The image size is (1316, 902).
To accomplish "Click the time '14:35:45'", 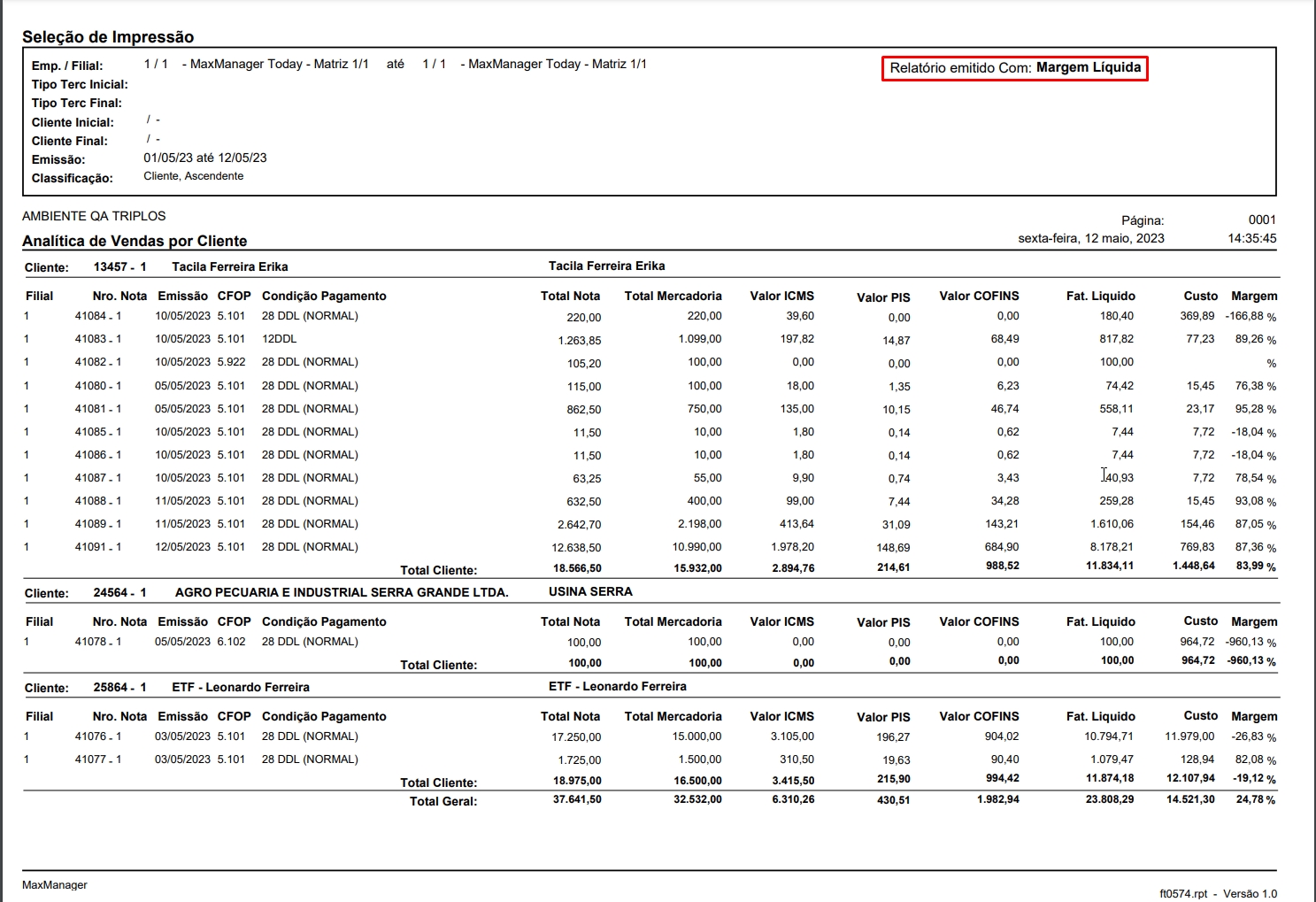I will (x=1252, y=238).
